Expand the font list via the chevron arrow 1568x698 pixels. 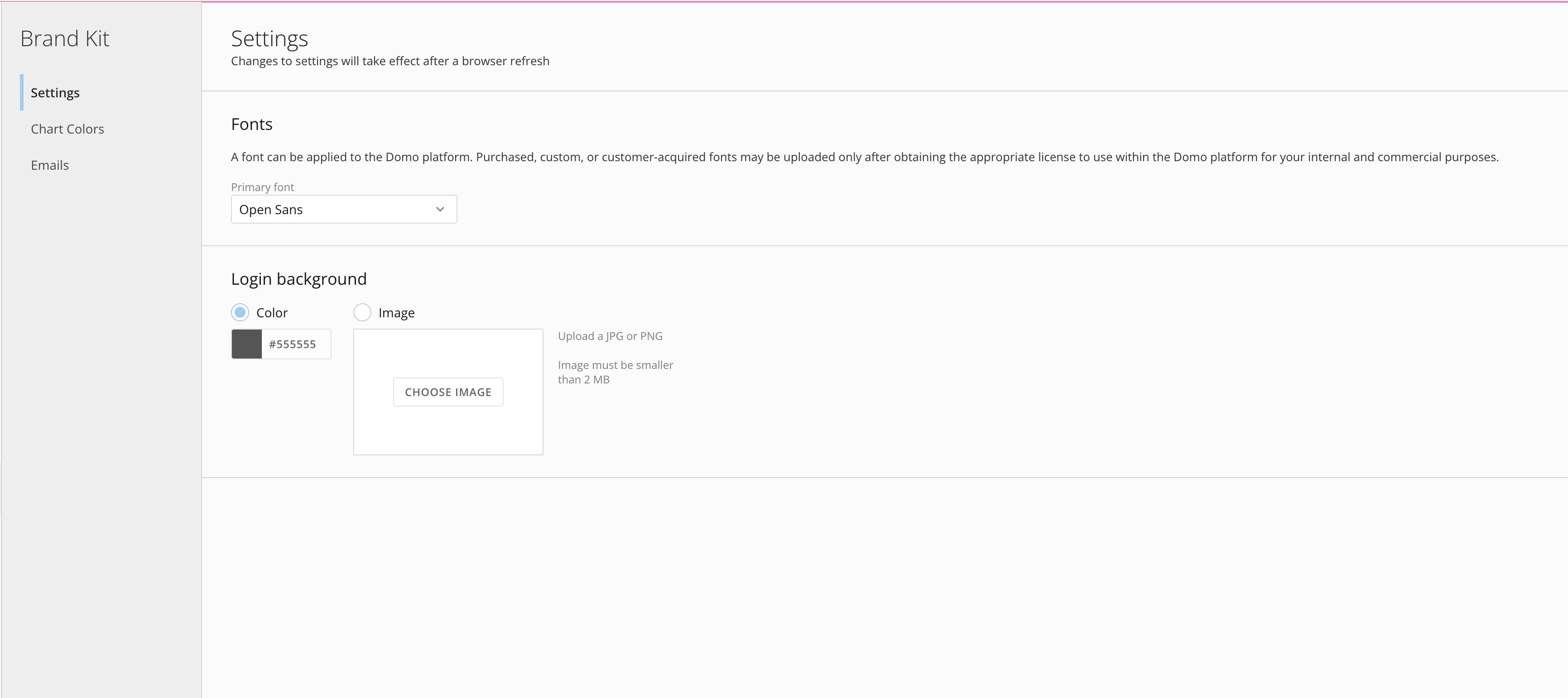(x=439, y=209)
